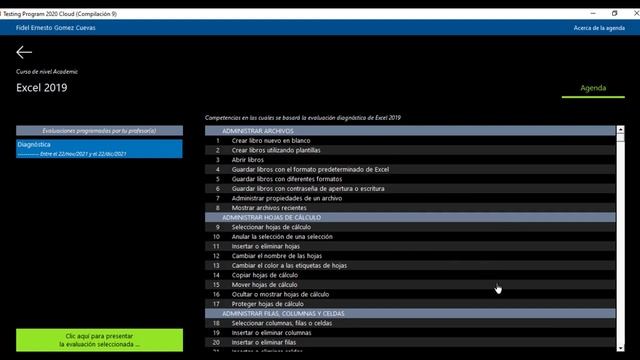Select 'Insertar o eliminar filas' row

pyautogui.click(x=410, y=342)
